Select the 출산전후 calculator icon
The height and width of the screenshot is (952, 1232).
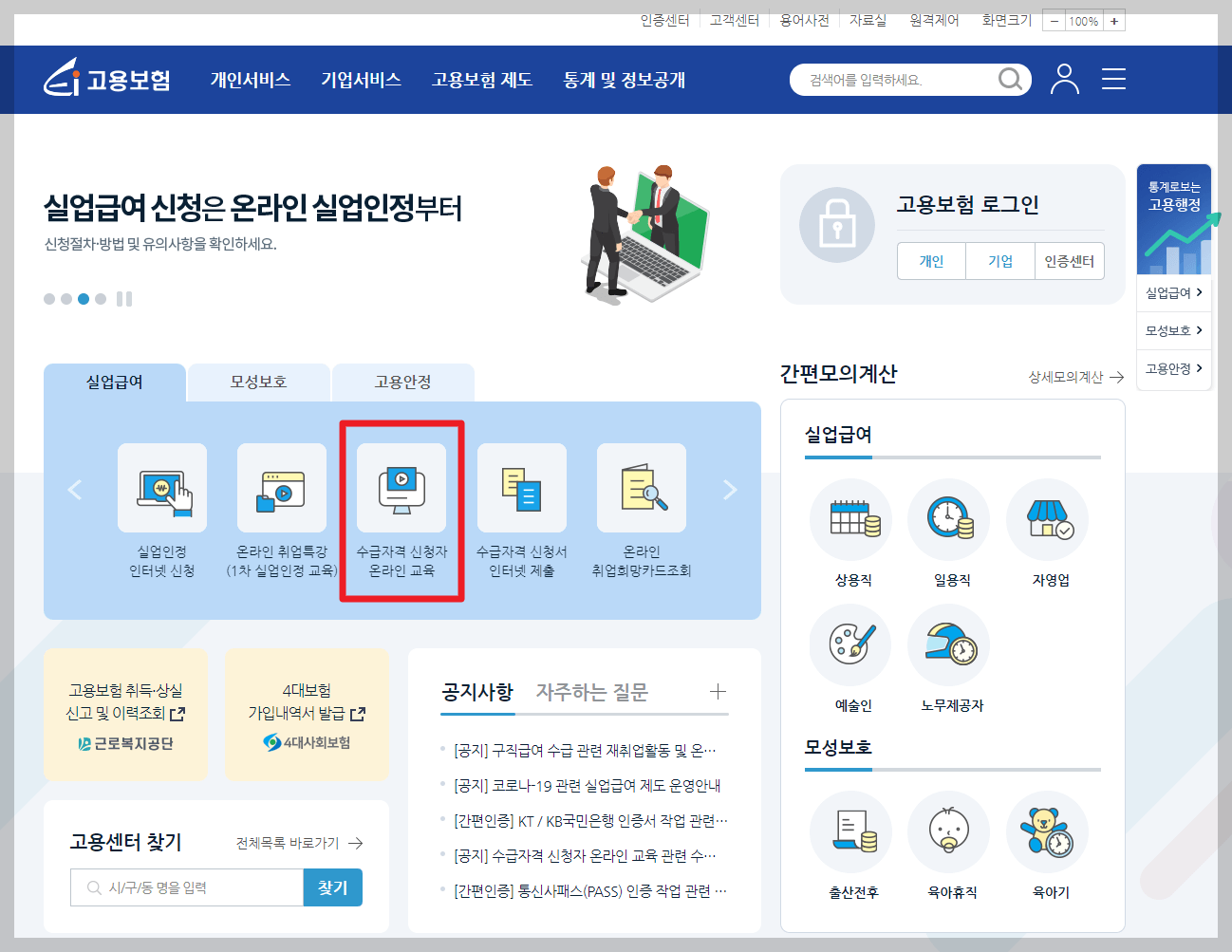pos(850,831)
